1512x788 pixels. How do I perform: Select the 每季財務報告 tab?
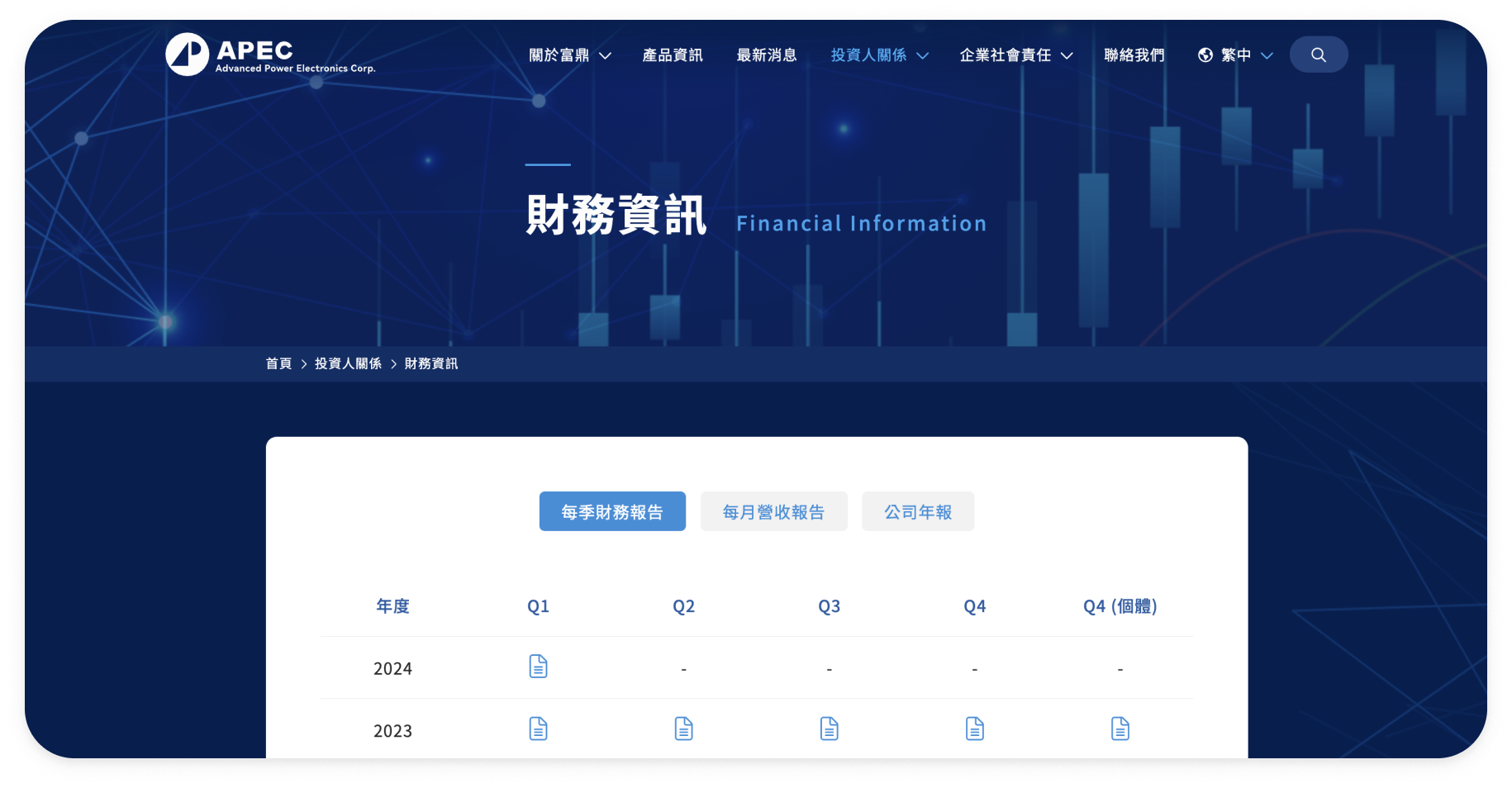tap(612, 512)
